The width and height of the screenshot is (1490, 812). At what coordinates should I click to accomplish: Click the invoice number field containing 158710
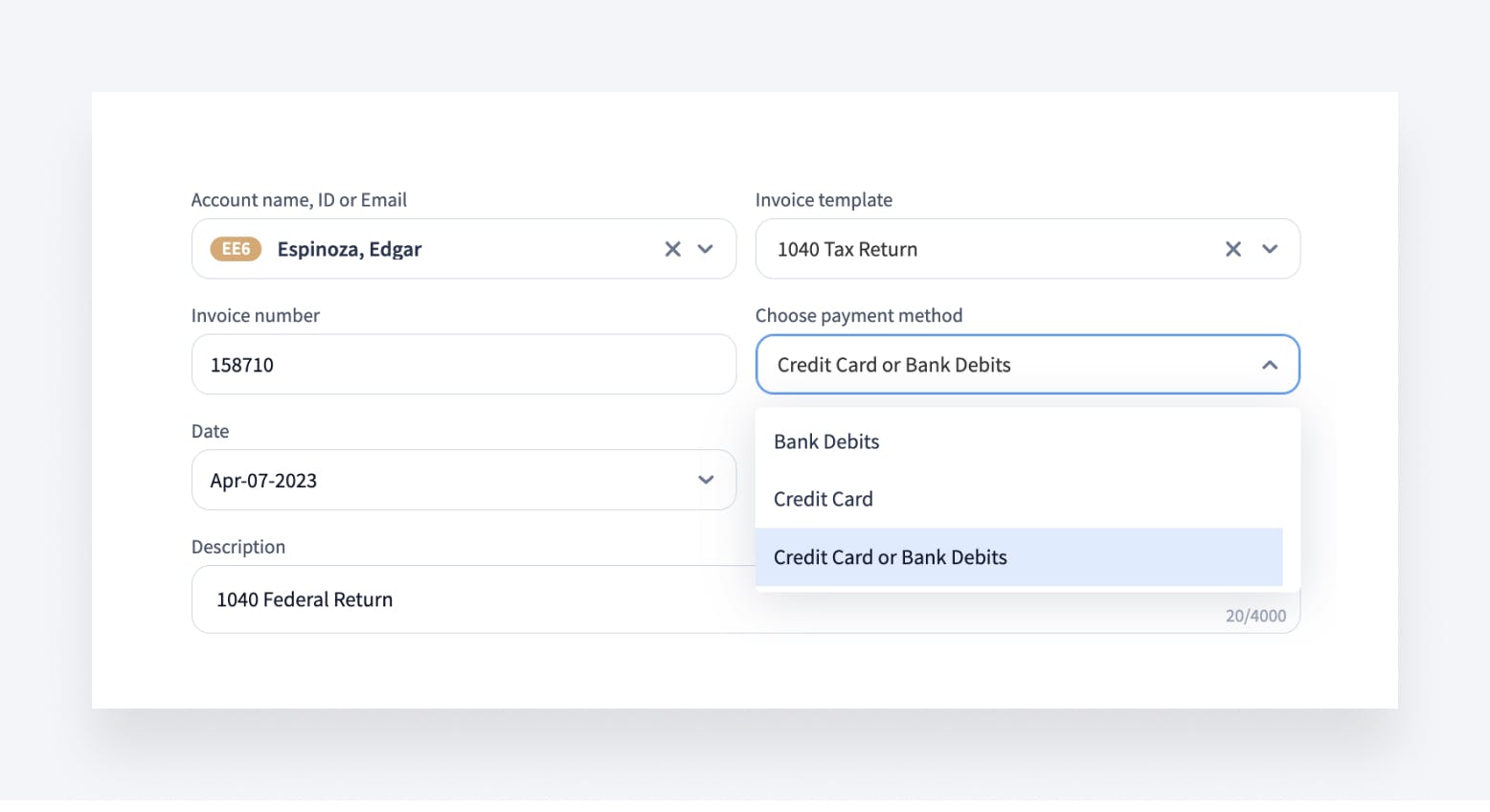point(463,365)
